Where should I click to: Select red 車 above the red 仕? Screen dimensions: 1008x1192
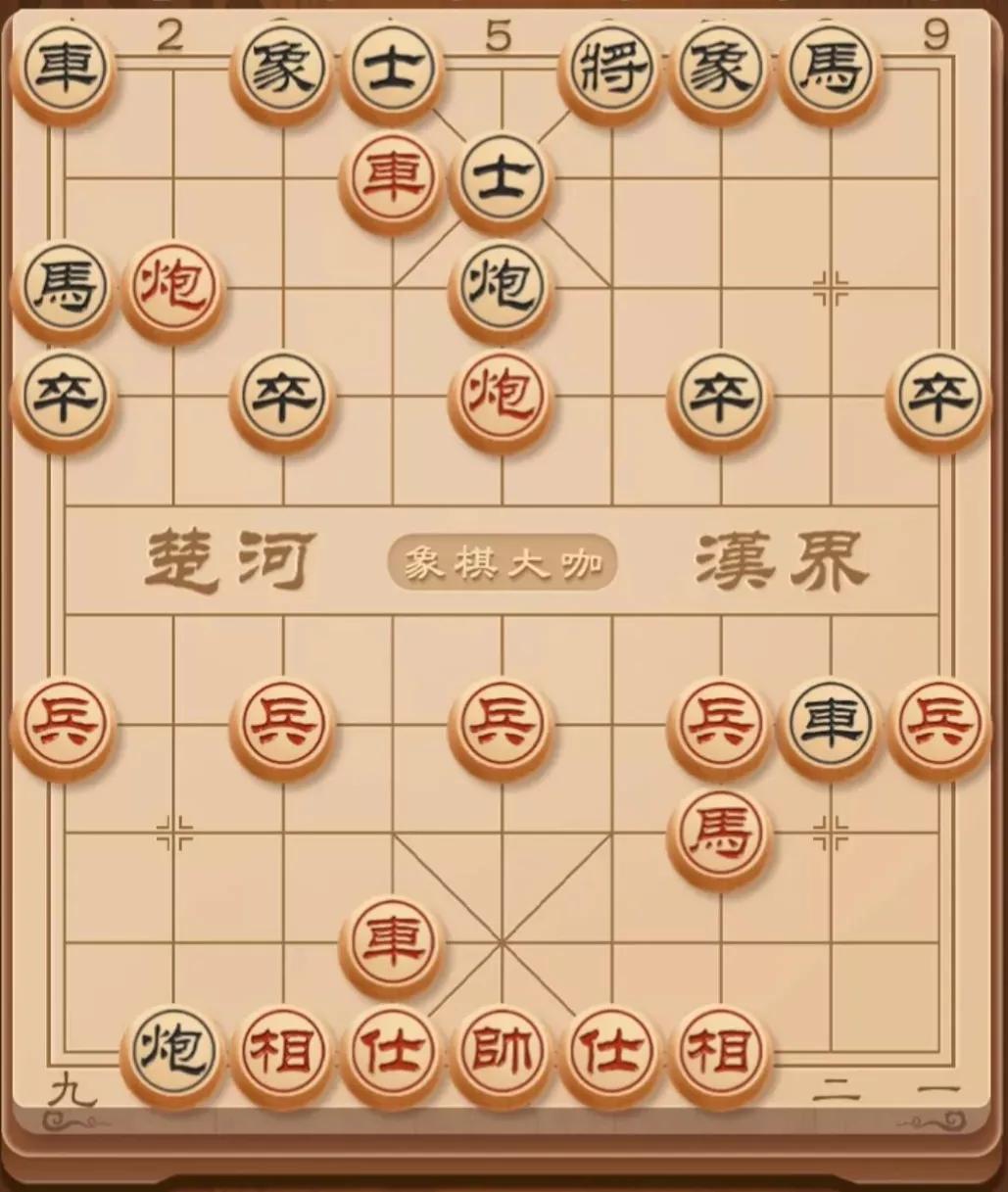(x=392, y=943)
